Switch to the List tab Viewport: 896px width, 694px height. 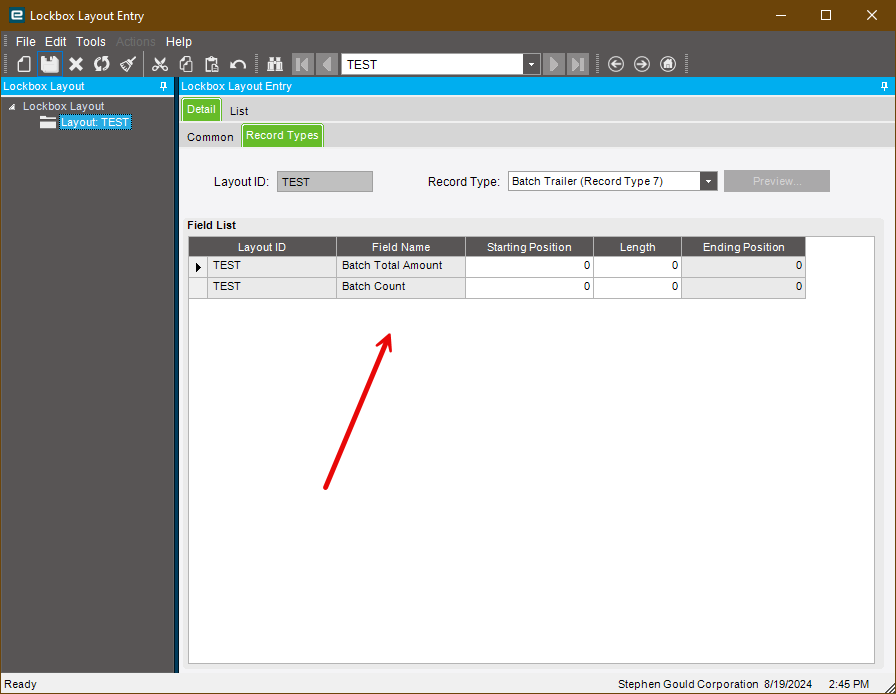point(239,111)
